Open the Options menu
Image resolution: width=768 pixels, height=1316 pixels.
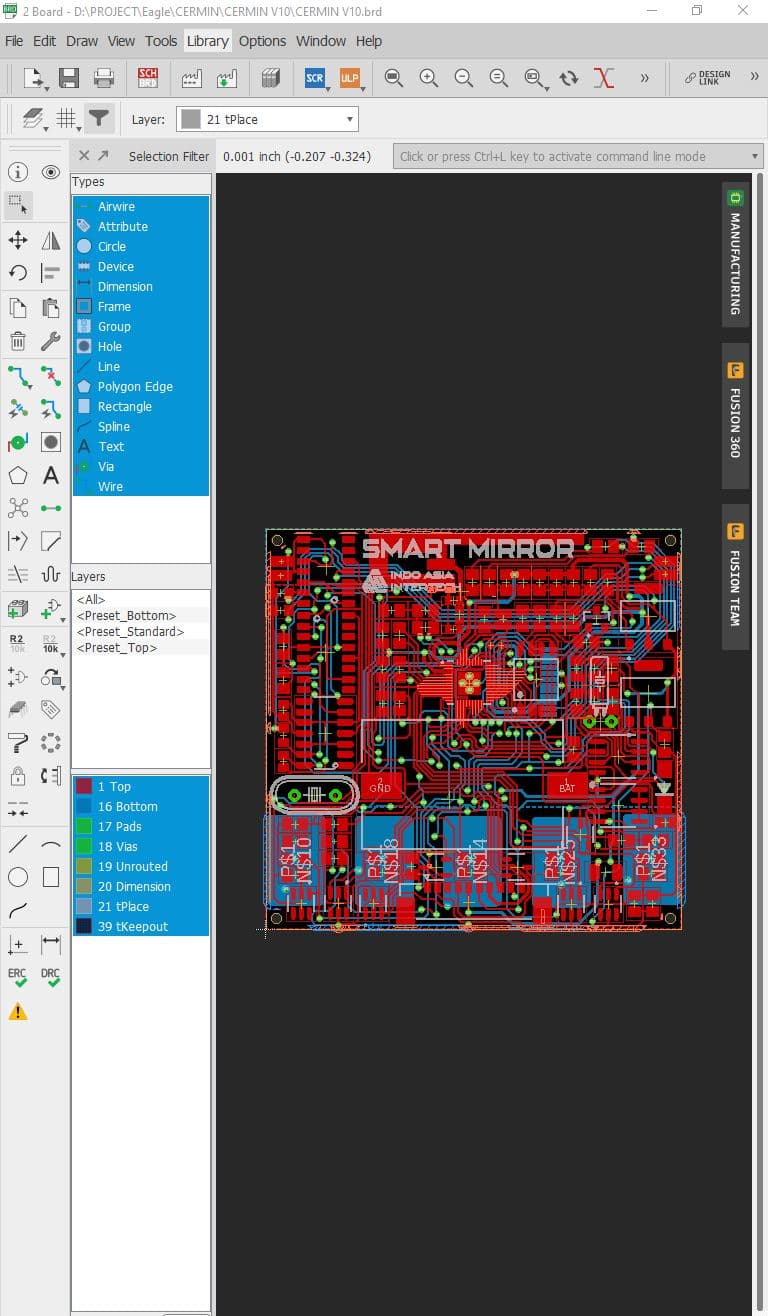(x=262, y=41)
